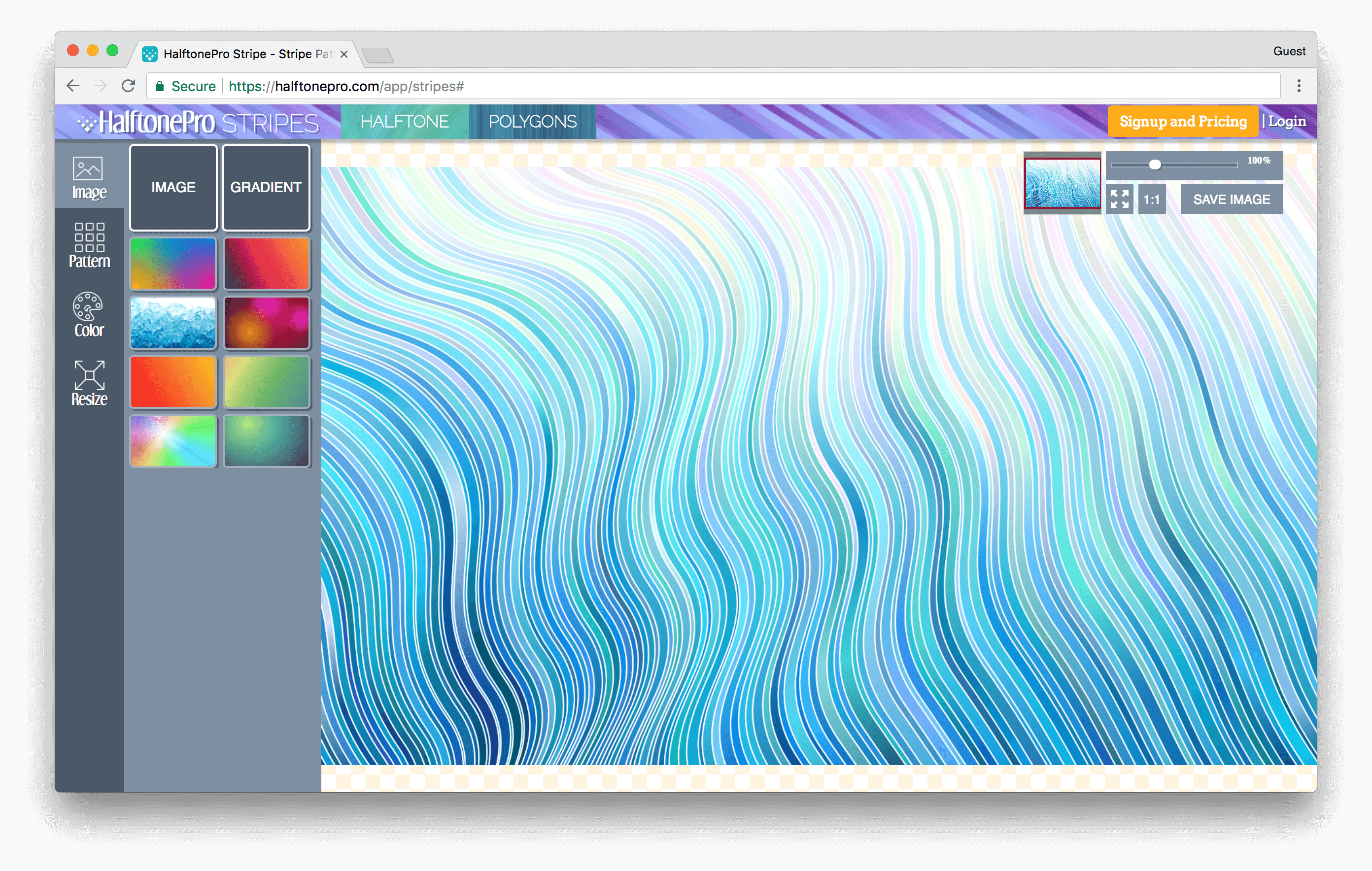
Task: Select the GRADIENT source option
Action: pos(264,186)
